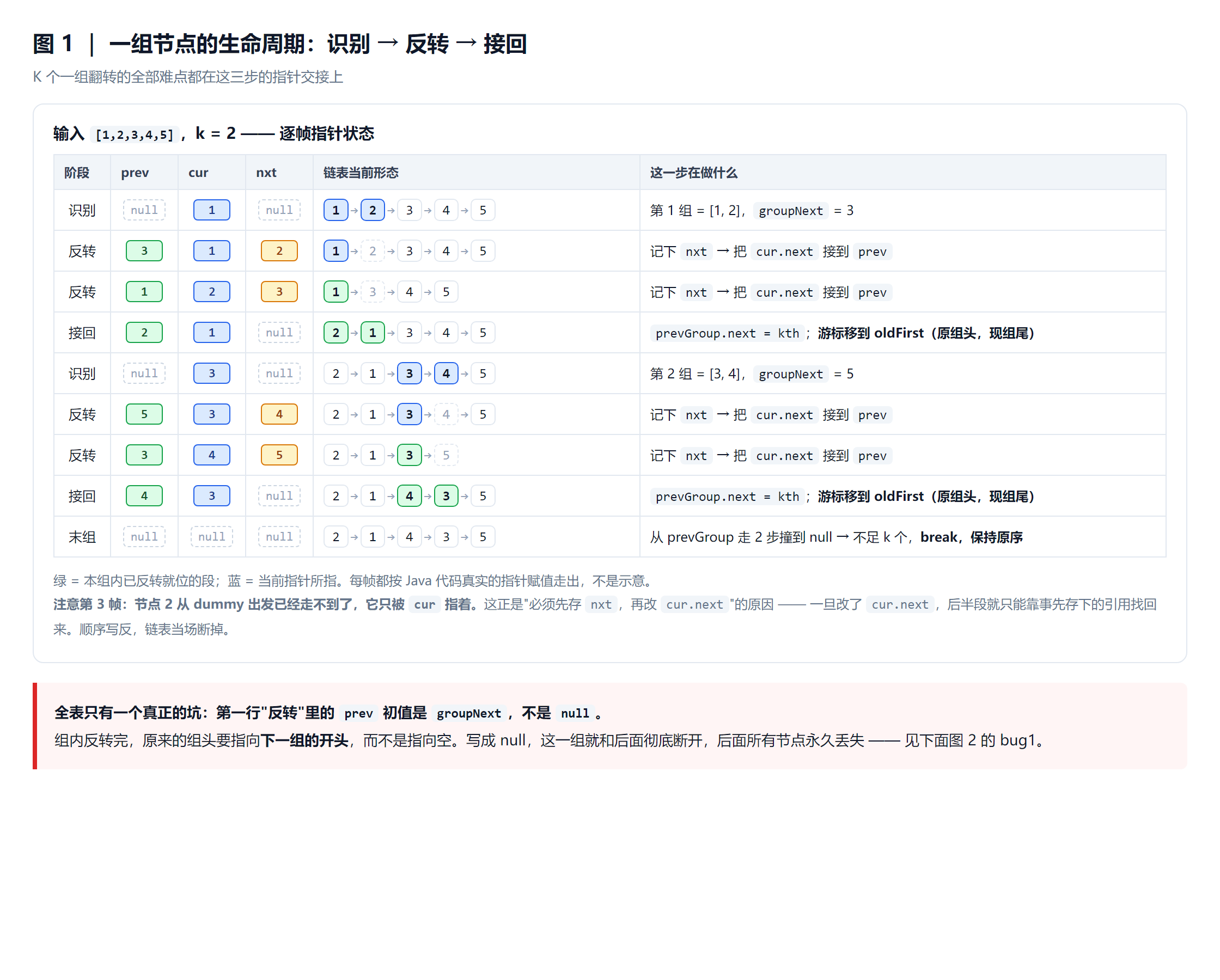The height and width of the screenshot is (980, 1220).
Task: Click the callout heading '全表只有一个真正的坑'
Action: [x=127, y=713]
